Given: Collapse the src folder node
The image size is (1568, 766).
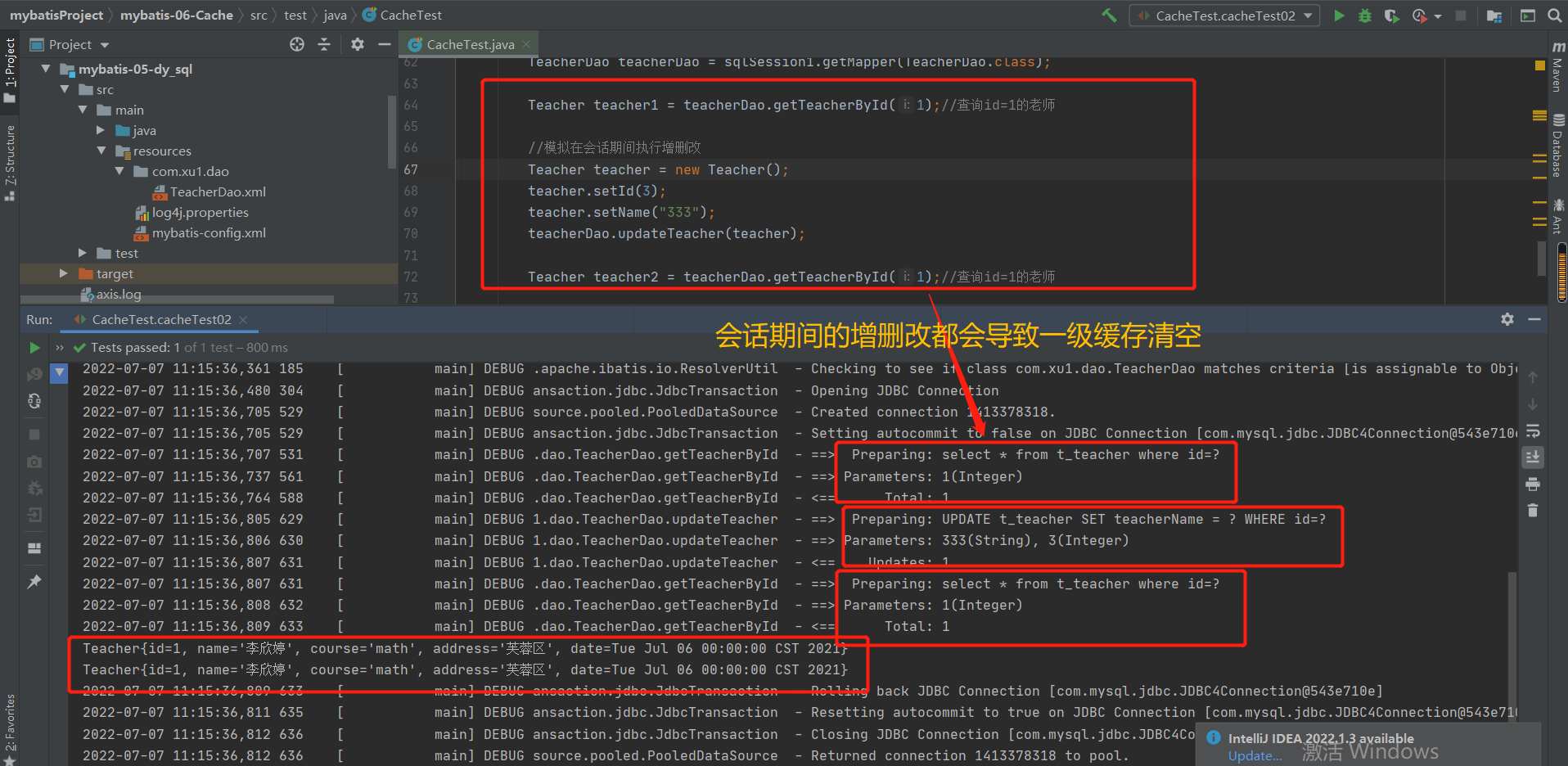Looking at the screenshot, I should pyautogui.click(x=65, y=89).
